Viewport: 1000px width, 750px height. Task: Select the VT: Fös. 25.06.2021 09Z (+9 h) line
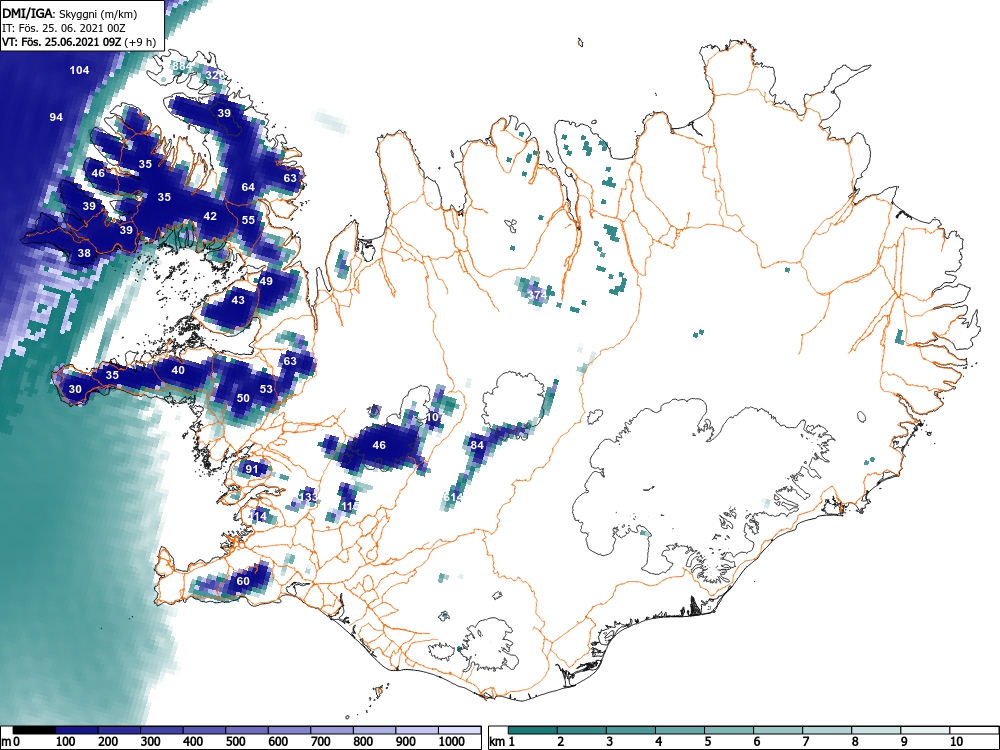pyautogui.click(x=78, y=42)
